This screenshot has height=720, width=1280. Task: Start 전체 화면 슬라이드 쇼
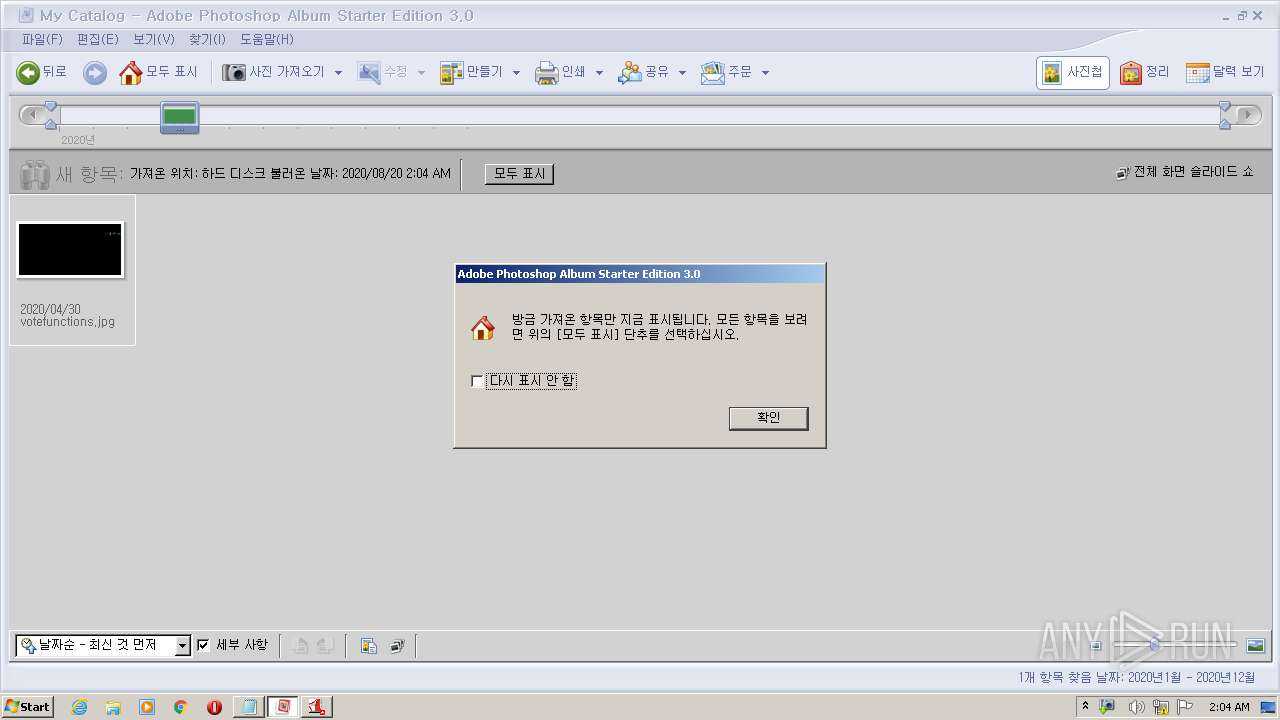[1185, 172]
